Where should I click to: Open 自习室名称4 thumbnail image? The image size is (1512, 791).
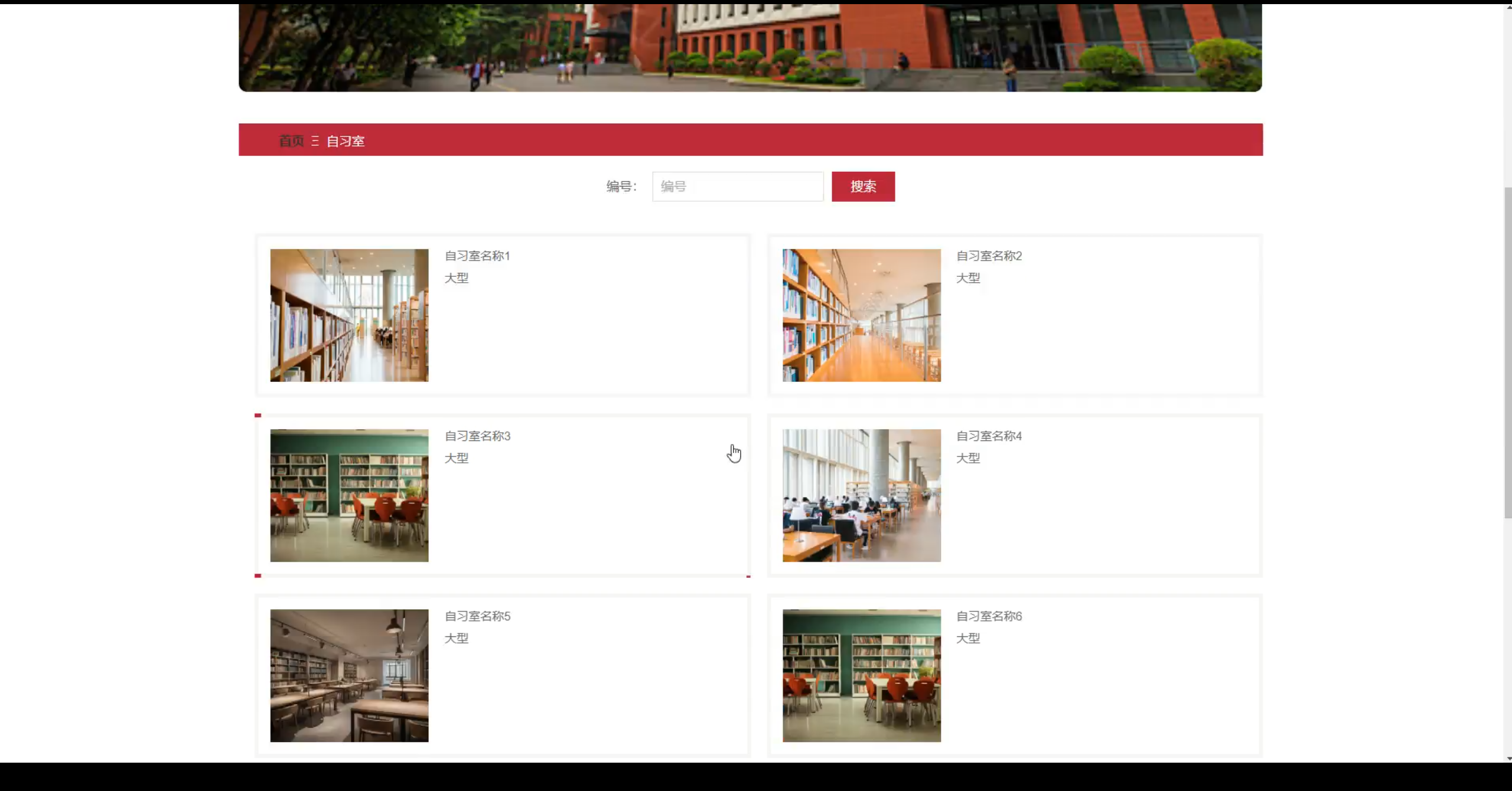(861, 495)
